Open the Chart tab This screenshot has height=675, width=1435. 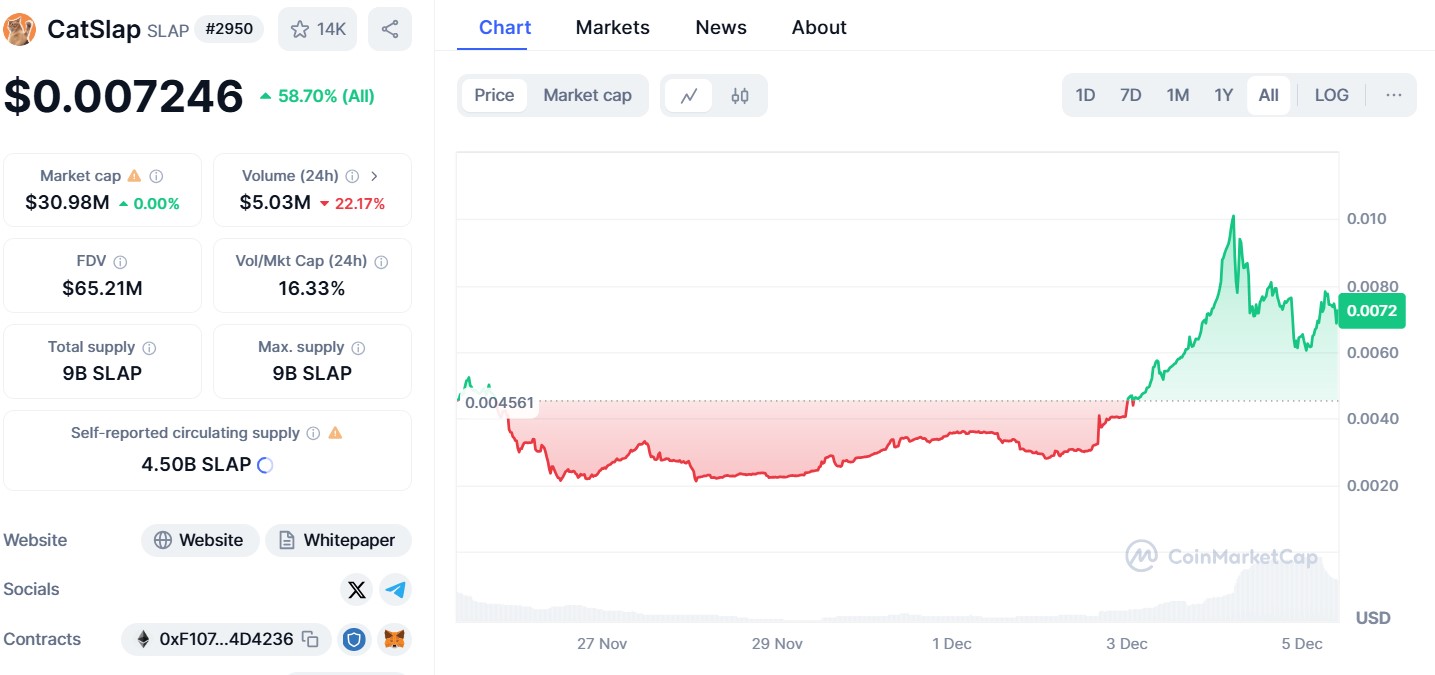[505, 28]
